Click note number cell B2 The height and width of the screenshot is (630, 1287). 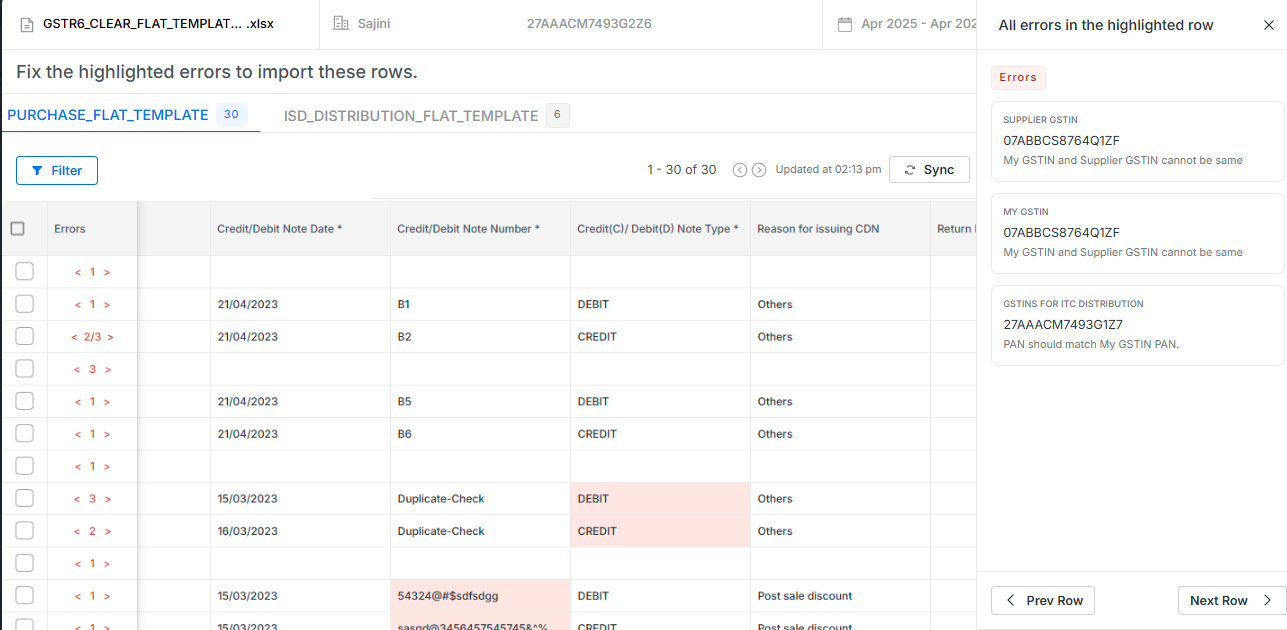click(480, 337)
